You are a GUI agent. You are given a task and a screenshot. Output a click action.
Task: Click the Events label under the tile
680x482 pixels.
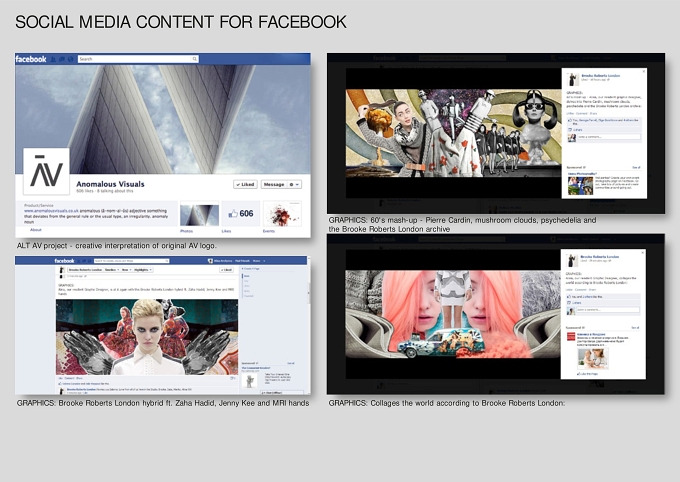pos(269,231)
